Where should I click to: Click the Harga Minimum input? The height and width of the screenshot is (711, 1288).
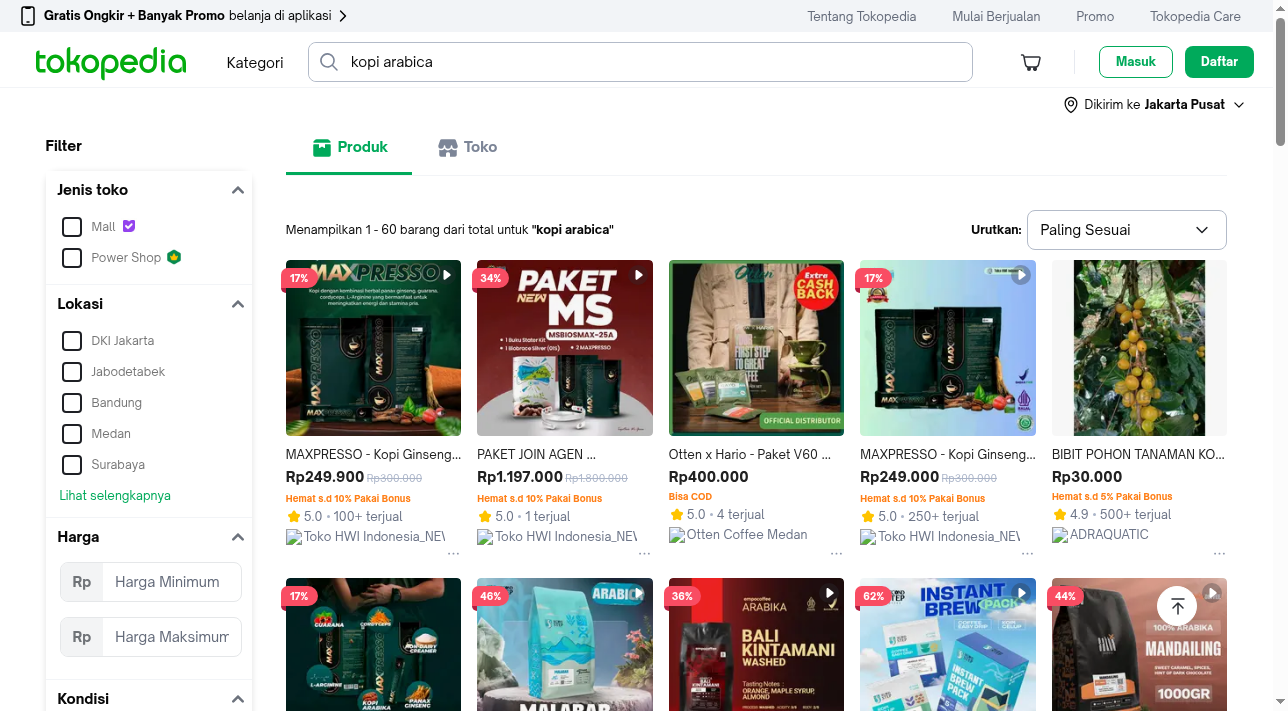tap(173, 582)
